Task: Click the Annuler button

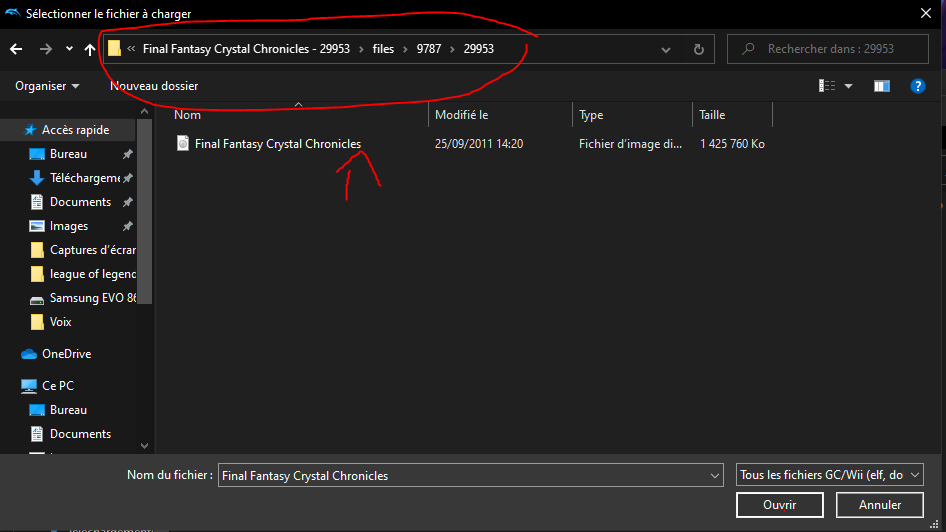Action: click(880, 505)
